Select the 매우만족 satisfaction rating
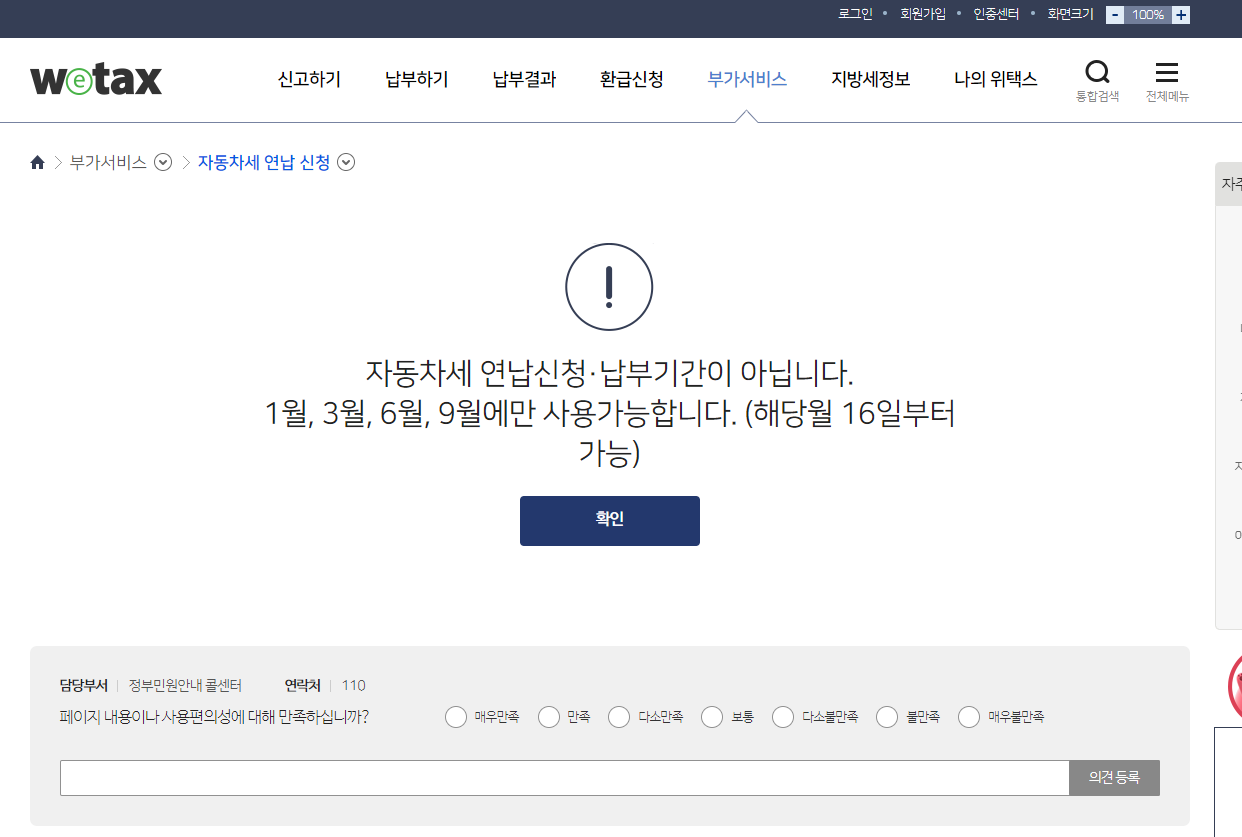This screenshot has height=837, width=1242. (455, 716)
